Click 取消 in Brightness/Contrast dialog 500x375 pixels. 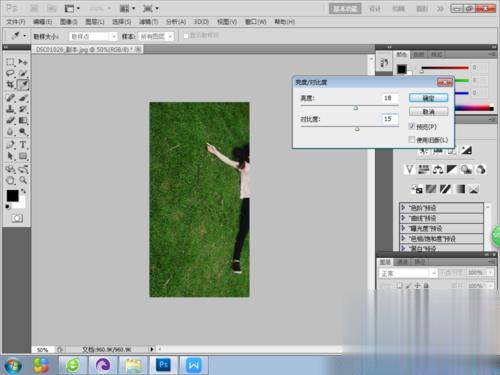pyautogui.click(x=428, y=112)
